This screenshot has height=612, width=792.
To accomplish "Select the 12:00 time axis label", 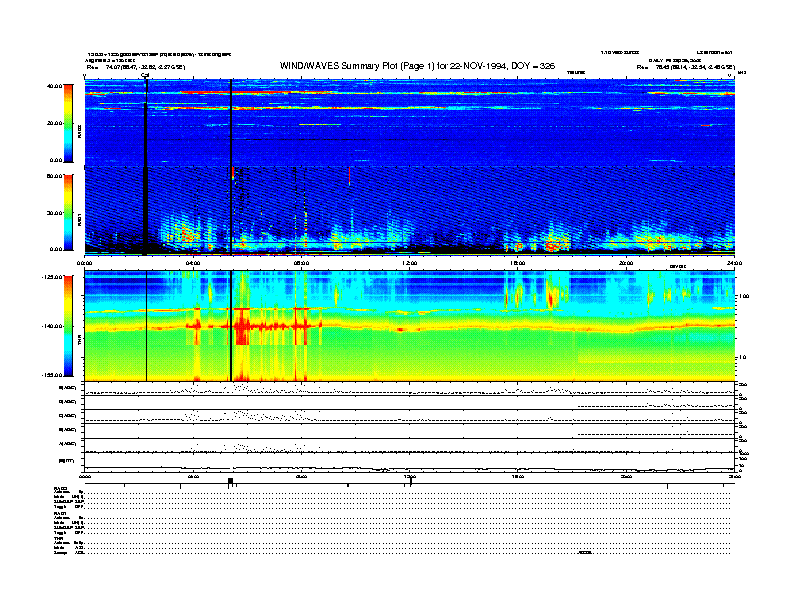I will [410, 261].
